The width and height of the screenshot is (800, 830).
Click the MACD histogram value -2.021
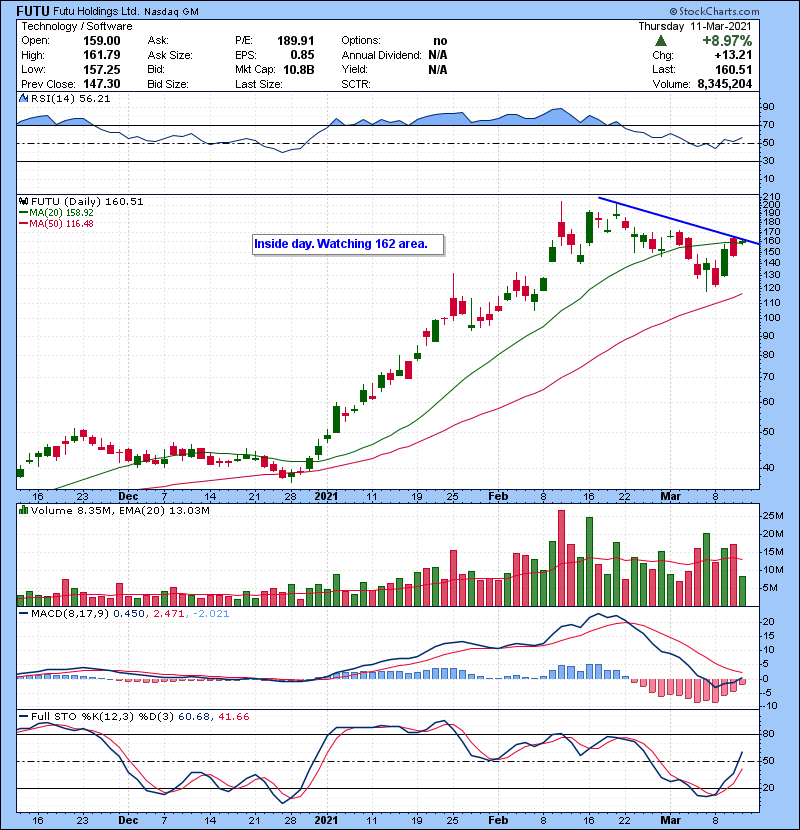[211, 614]
